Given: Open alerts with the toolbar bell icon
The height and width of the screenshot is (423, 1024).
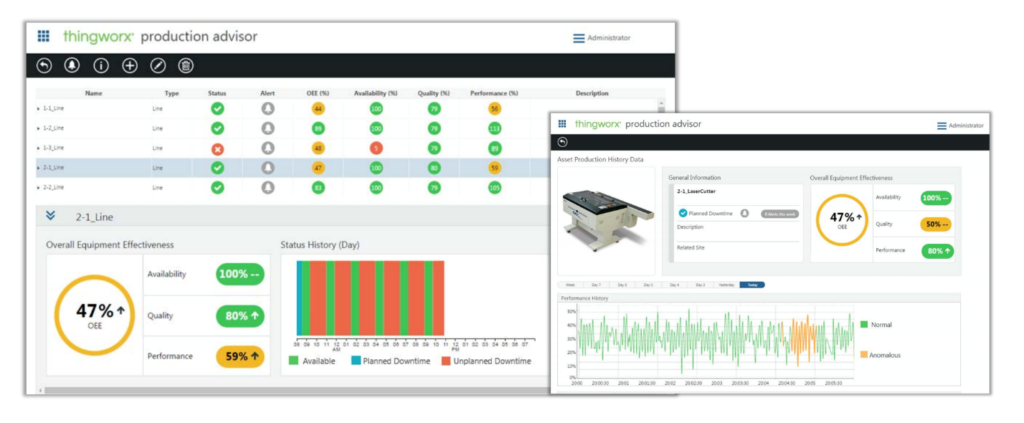Looking at the screenshot, I should point(72,65).
